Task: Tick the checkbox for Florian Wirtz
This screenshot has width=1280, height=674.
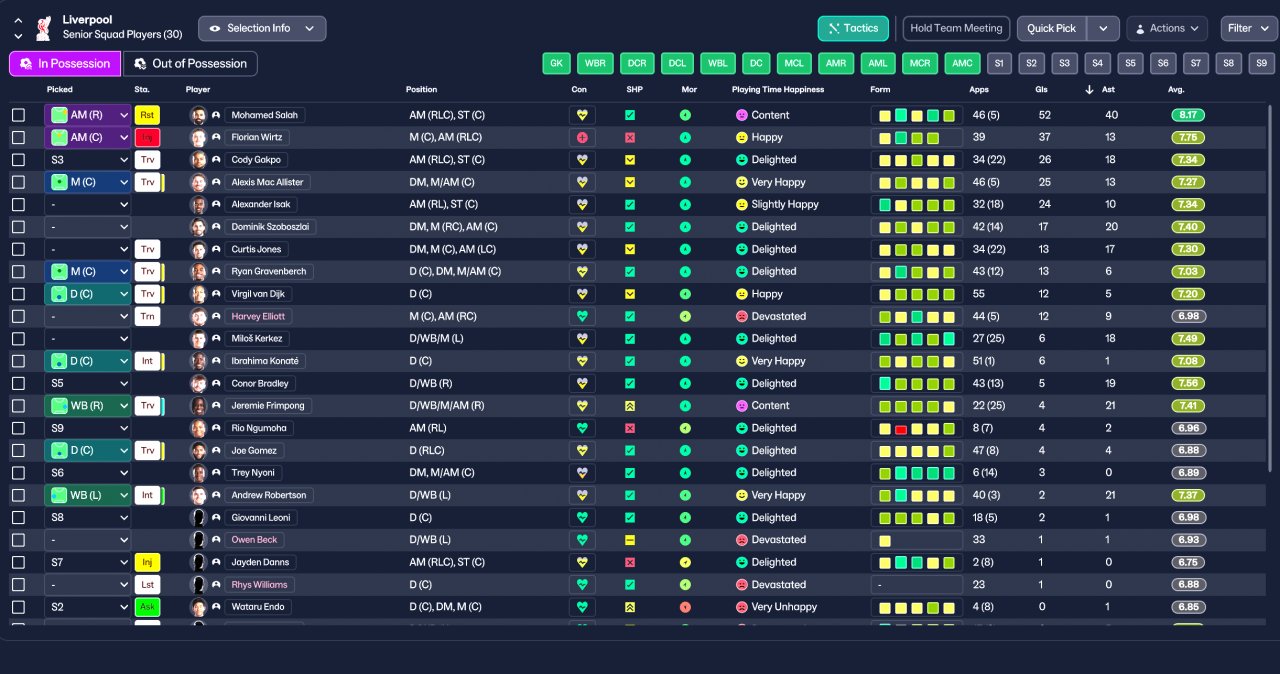Action: click(18, 137)
